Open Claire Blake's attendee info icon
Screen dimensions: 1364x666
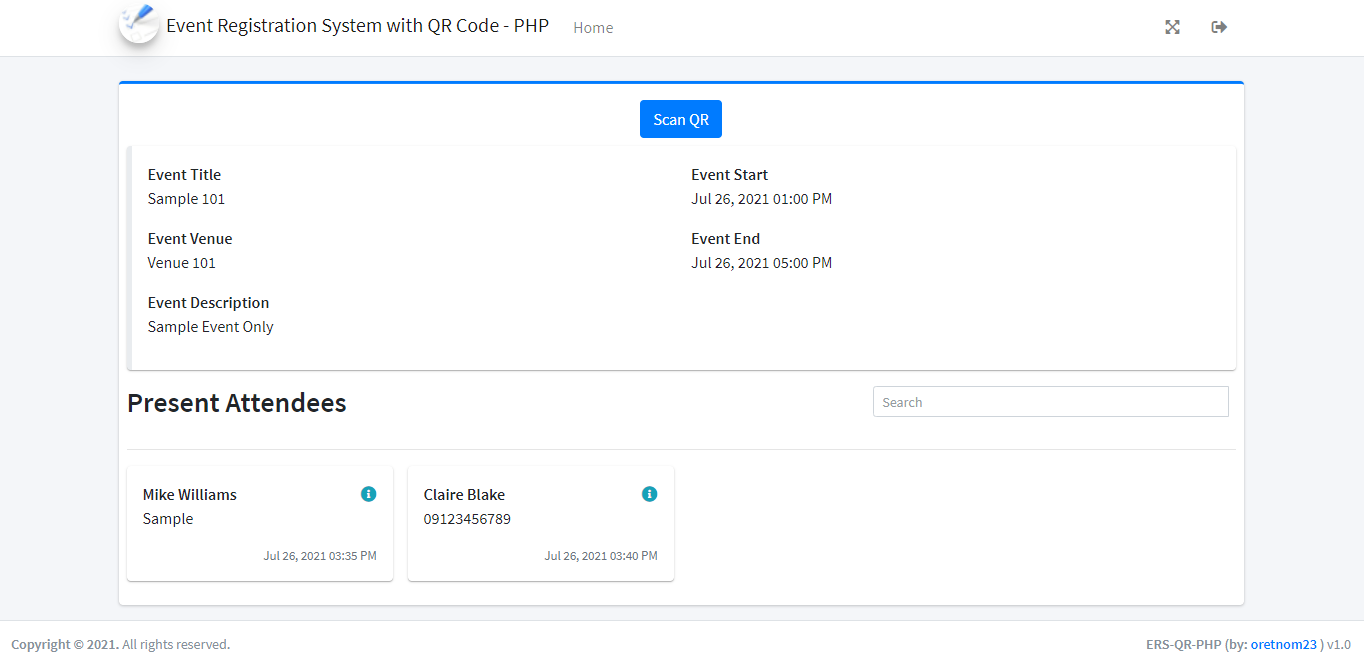pos(650,493)
